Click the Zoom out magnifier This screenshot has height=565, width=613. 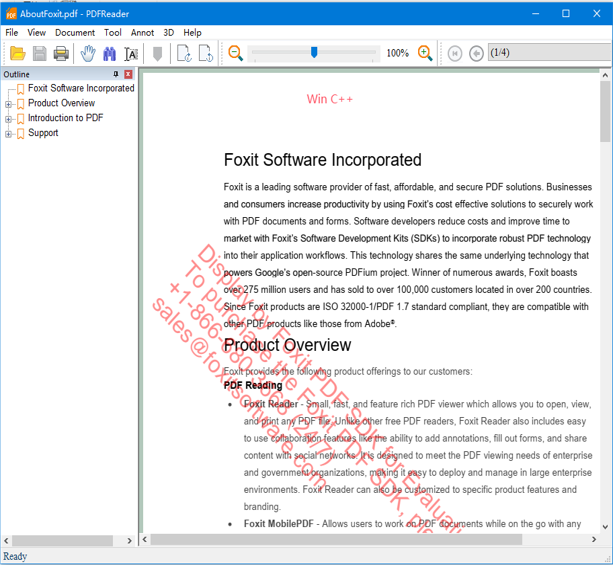[x=236, y=53]
